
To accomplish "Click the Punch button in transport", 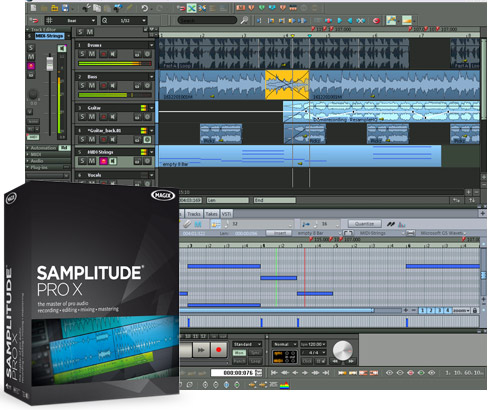I will pos(239,361).
